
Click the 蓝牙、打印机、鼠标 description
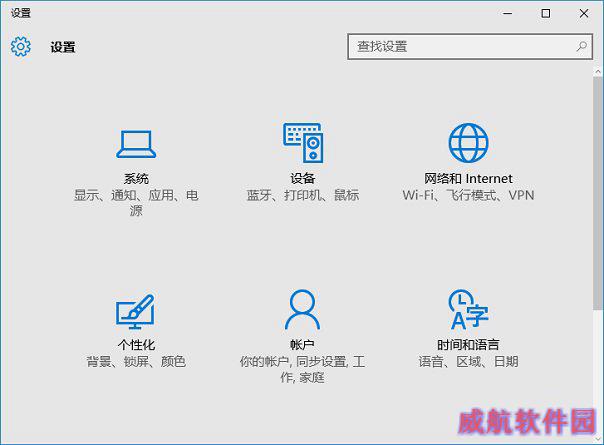coord(303,195)
